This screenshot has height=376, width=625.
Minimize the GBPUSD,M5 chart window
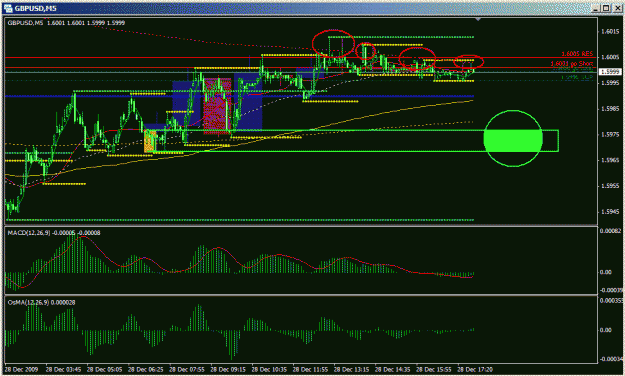(x=595, y=8)
